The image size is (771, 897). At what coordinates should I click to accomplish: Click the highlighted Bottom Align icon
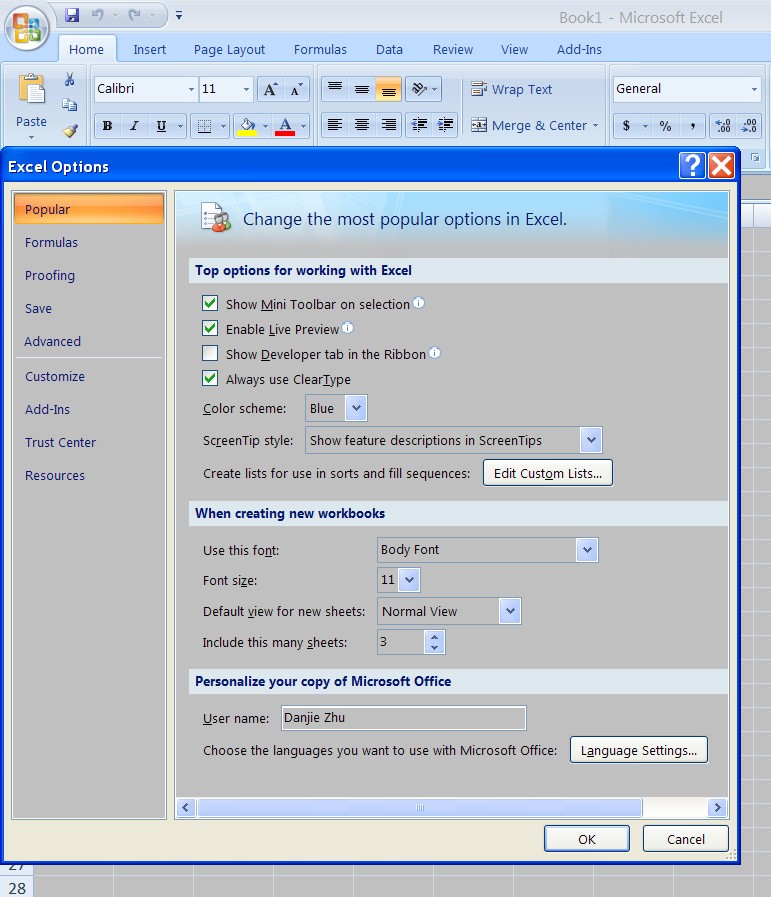388,89
